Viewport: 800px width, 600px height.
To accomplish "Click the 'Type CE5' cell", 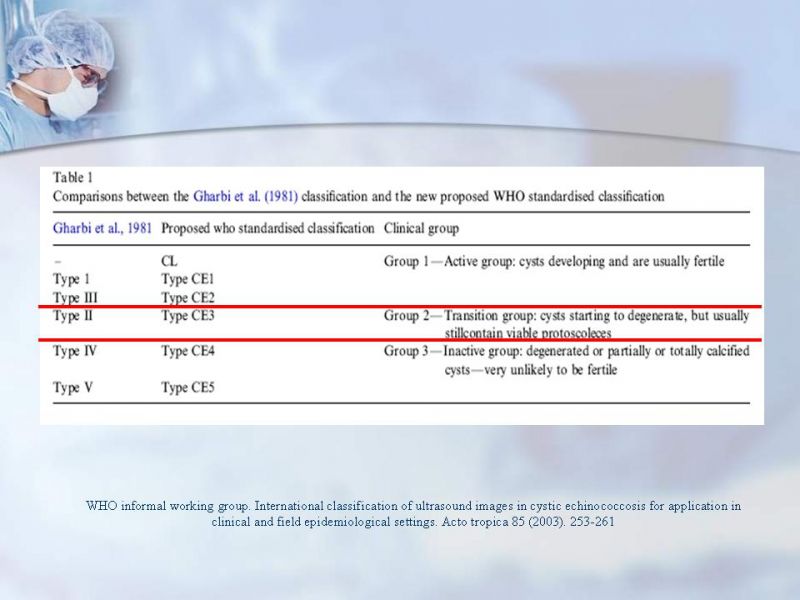I will pyautogui.click(x=188, y=388).
